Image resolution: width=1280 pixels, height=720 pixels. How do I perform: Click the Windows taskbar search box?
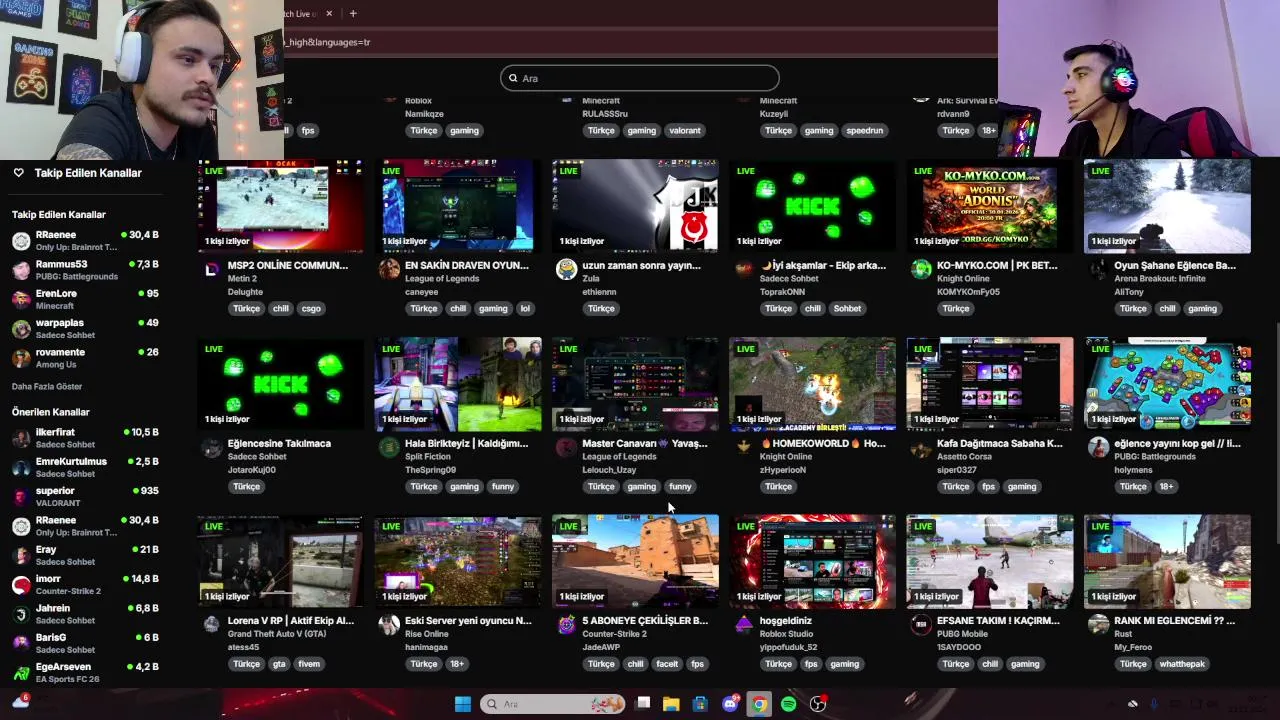click(x=552, y=704)
